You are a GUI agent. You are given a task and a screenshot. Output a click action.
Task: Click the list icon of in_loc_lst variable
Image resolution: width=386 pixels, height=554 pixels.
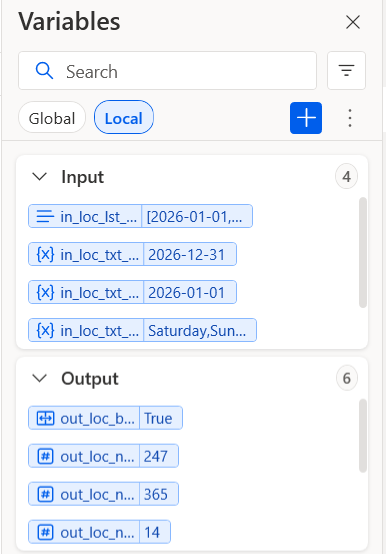point(45,216)
